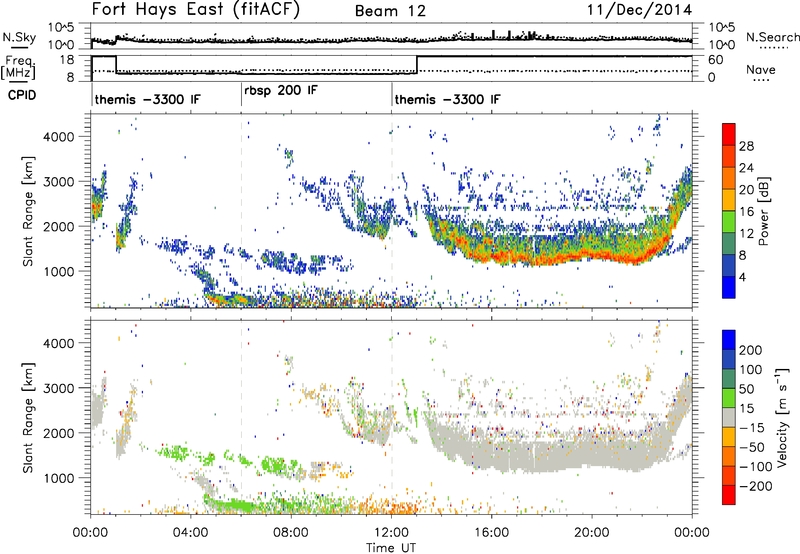This screenshot has width=800, height=554.
Task: Click the '-50' velocity scale value
Action: coord(752,447)
